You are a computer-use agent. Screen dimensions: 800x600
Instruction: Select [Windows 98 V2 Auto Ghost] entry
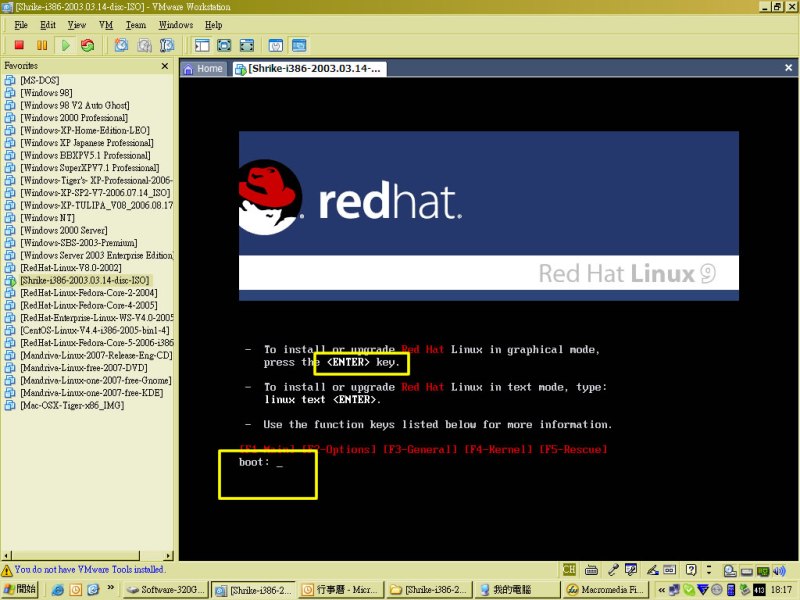(74, 105)
